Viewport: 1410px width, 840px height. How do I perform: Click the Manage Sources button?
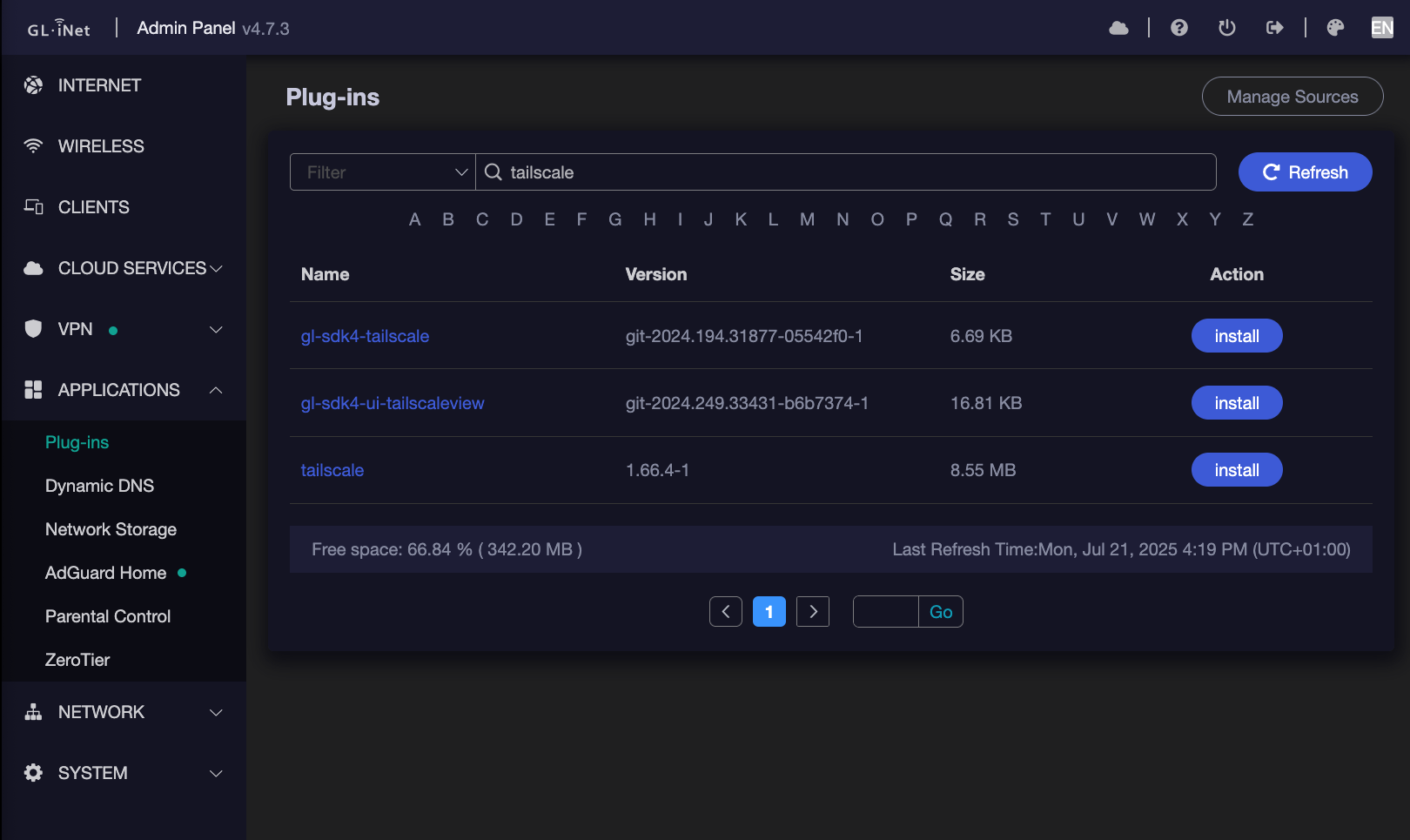click(x=1292, y=97)
